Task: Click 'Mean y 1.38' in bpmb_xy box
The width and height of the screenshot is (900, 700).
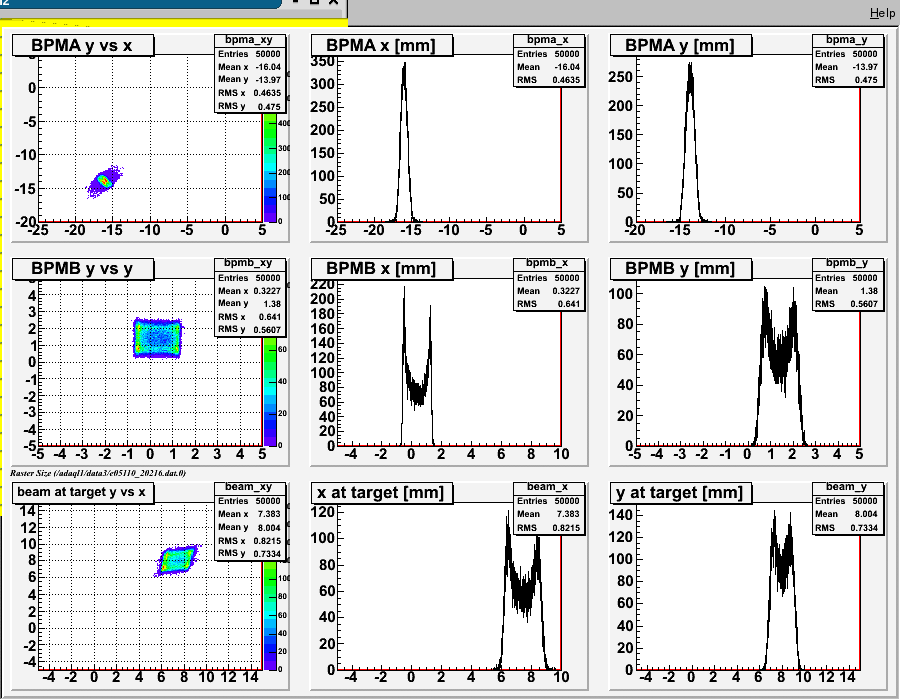Action: point(250,304)
